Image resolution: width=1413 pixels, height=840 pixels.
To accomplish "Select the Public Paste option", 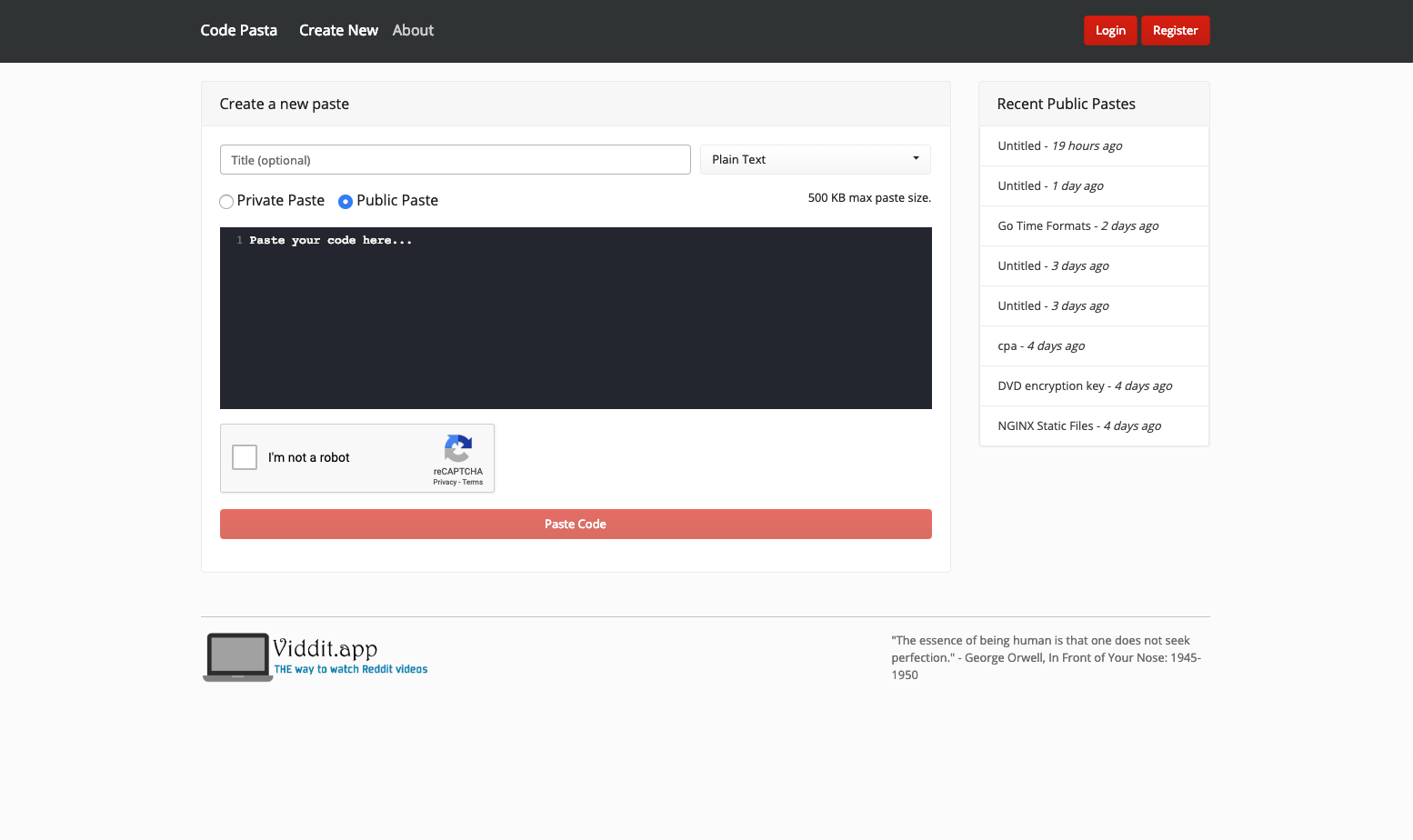I will 346,201.
